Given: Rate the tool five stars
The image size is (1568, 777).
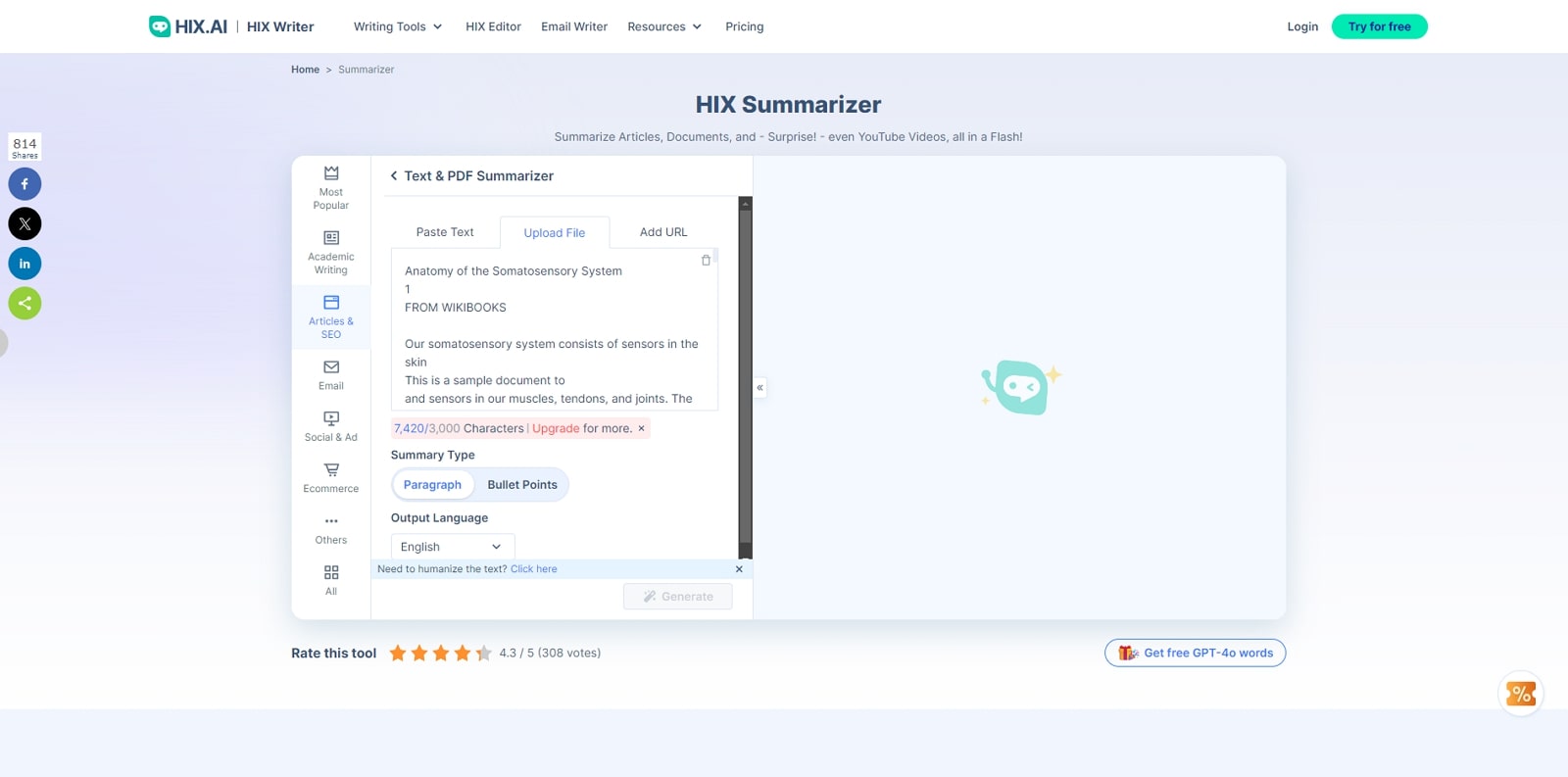Looking at the screenshot, I should 484,654.
